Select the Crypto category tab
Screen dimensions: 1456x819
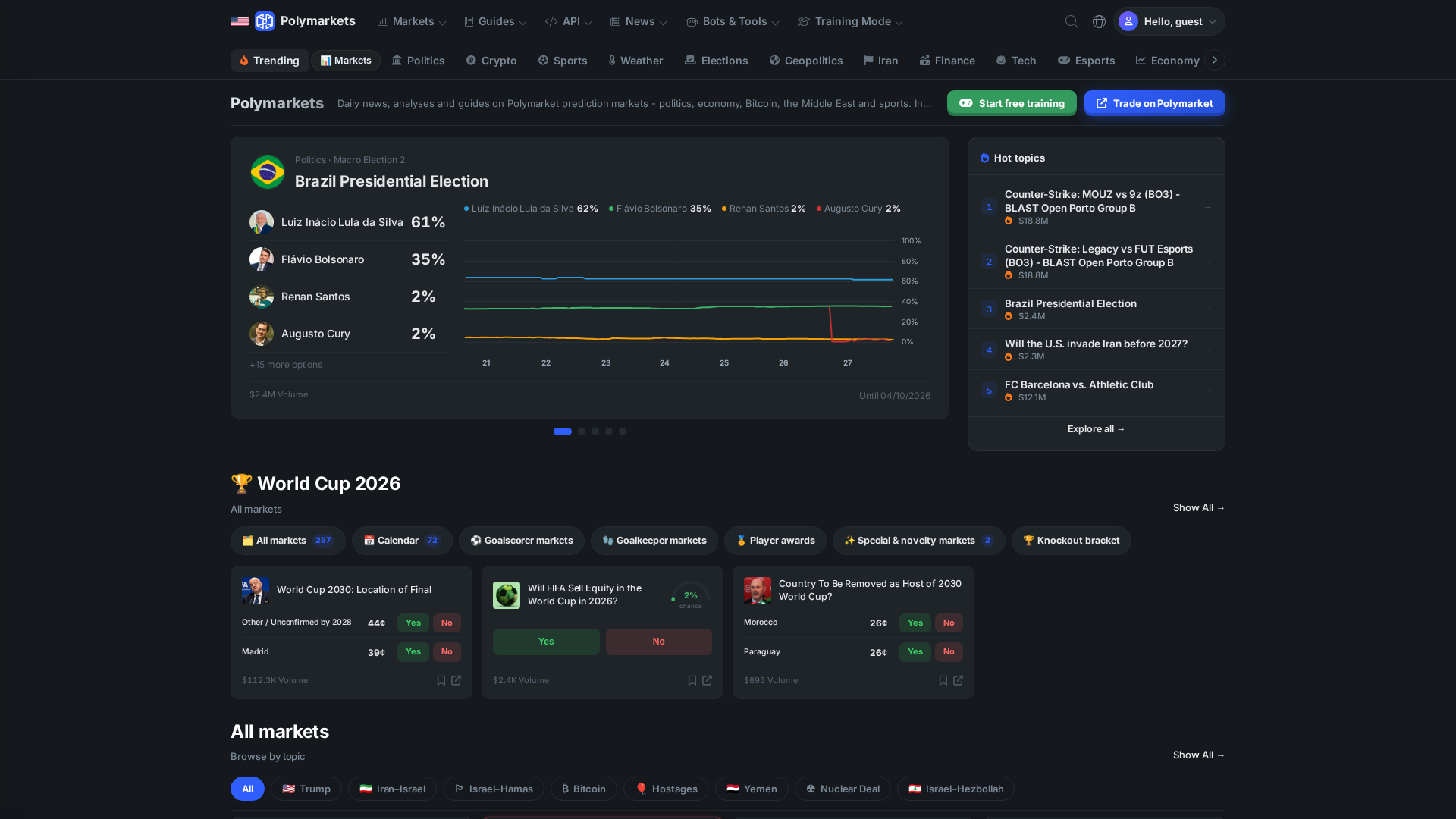point(491,61)
